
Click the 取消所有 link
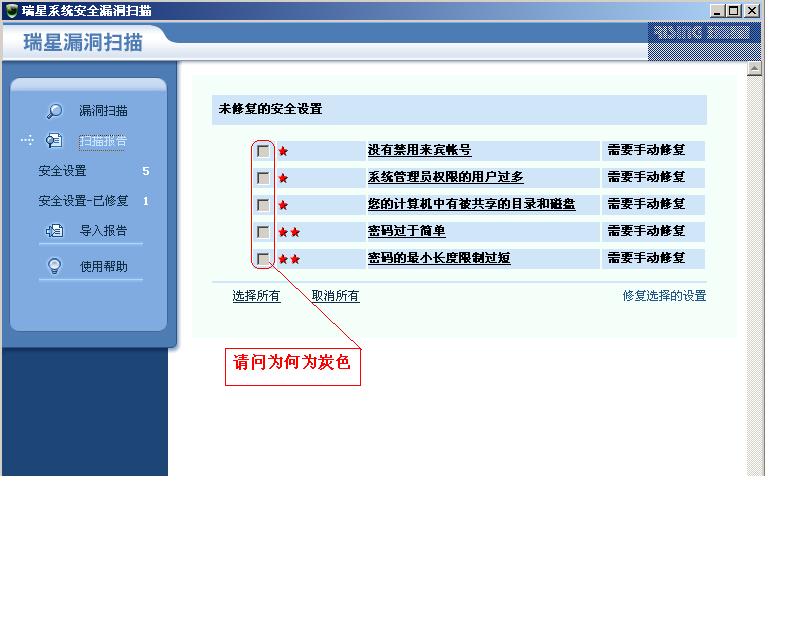pos(335,296)
